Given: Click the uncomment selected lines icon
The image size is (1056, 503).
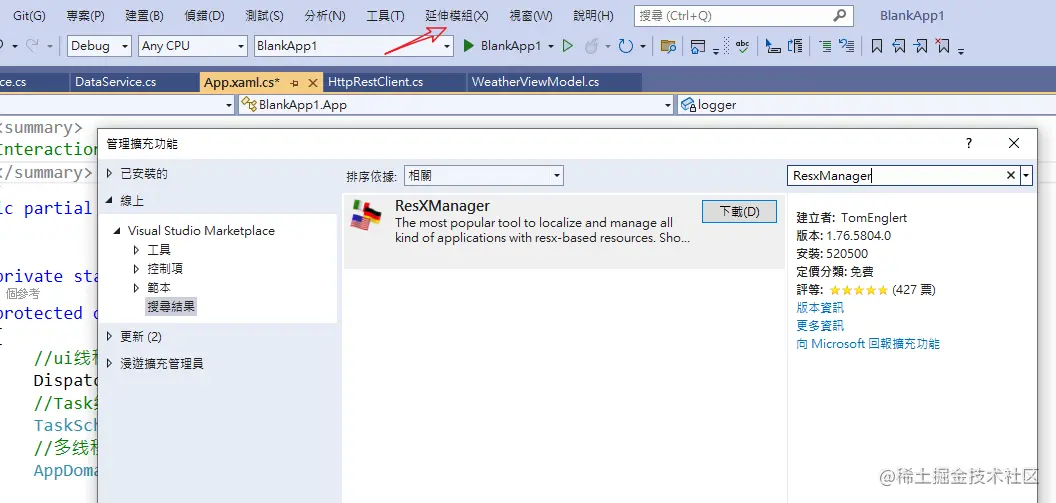Looking at the screenshot, I should pos(795,46).
